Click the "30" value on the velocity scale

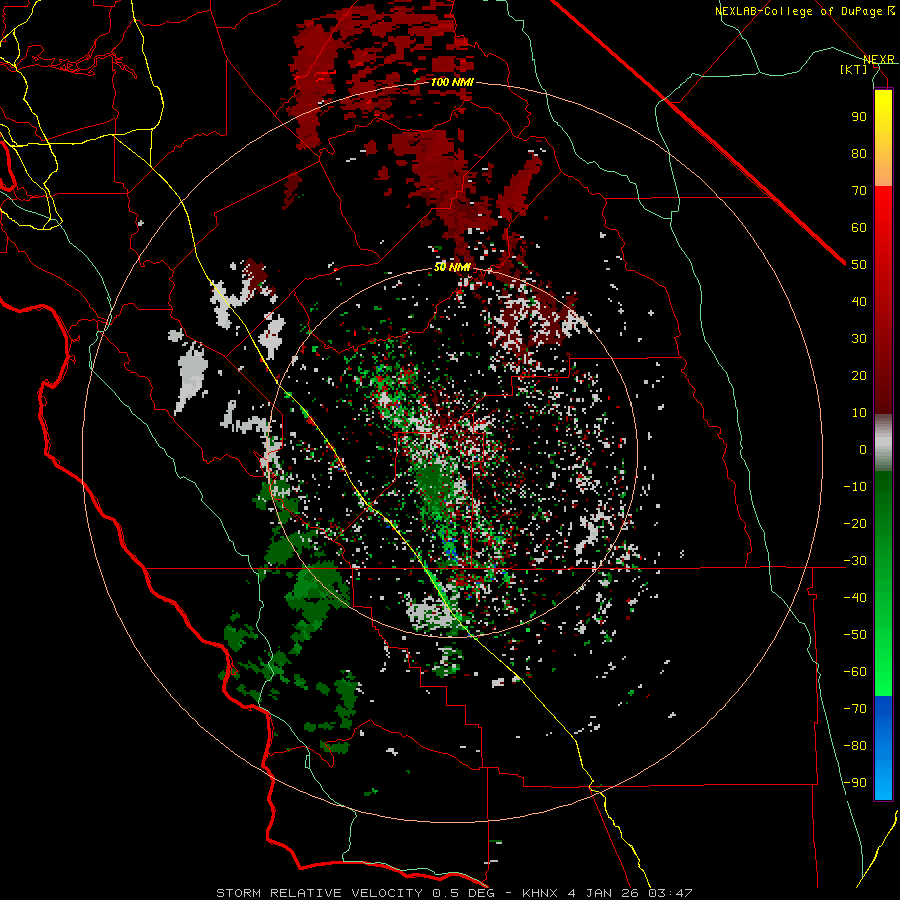tap(859, 339)
